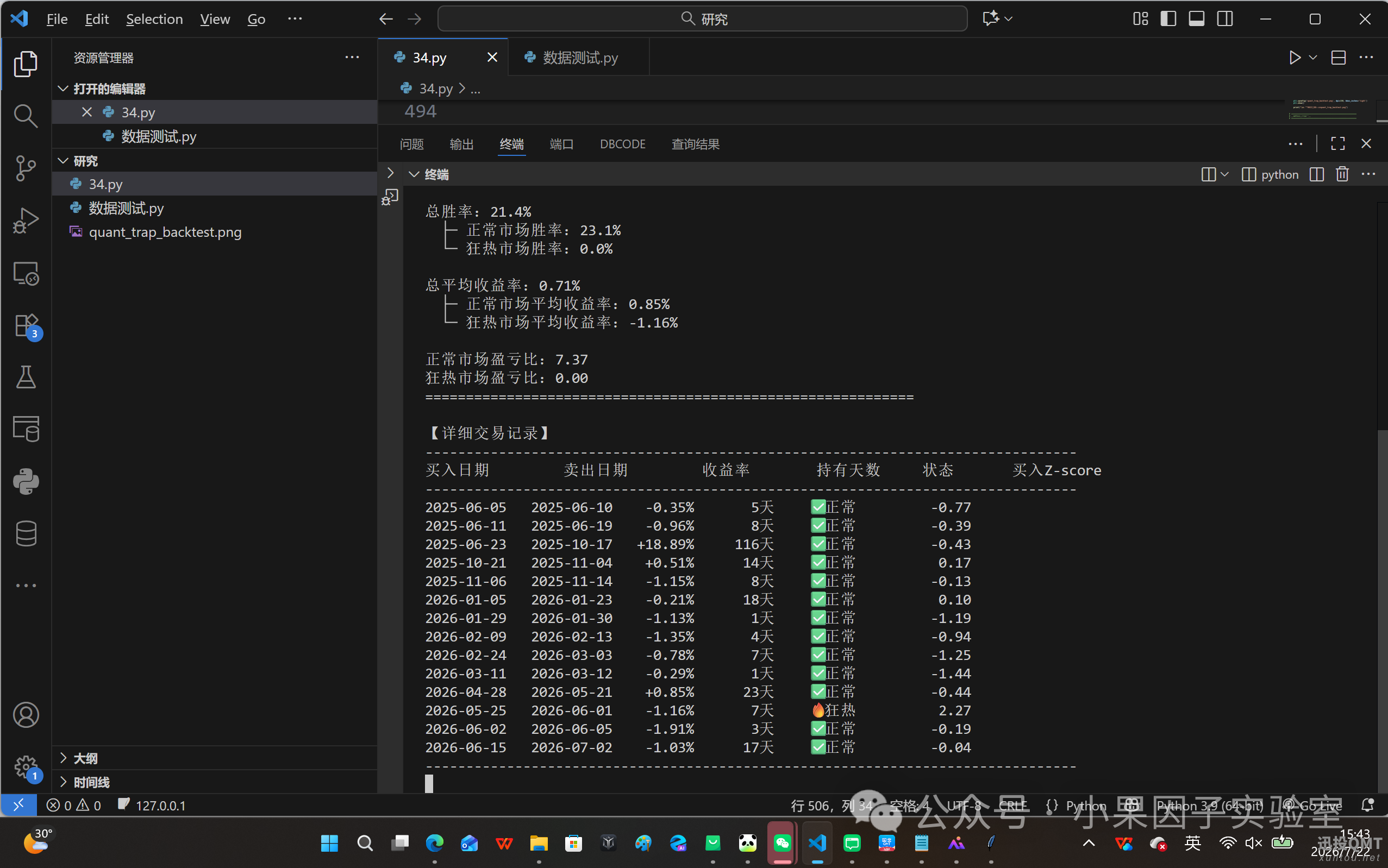Open notifications bell in status bar
Viewport: 1388px width, 868px height.
[x=1367, y=805]
